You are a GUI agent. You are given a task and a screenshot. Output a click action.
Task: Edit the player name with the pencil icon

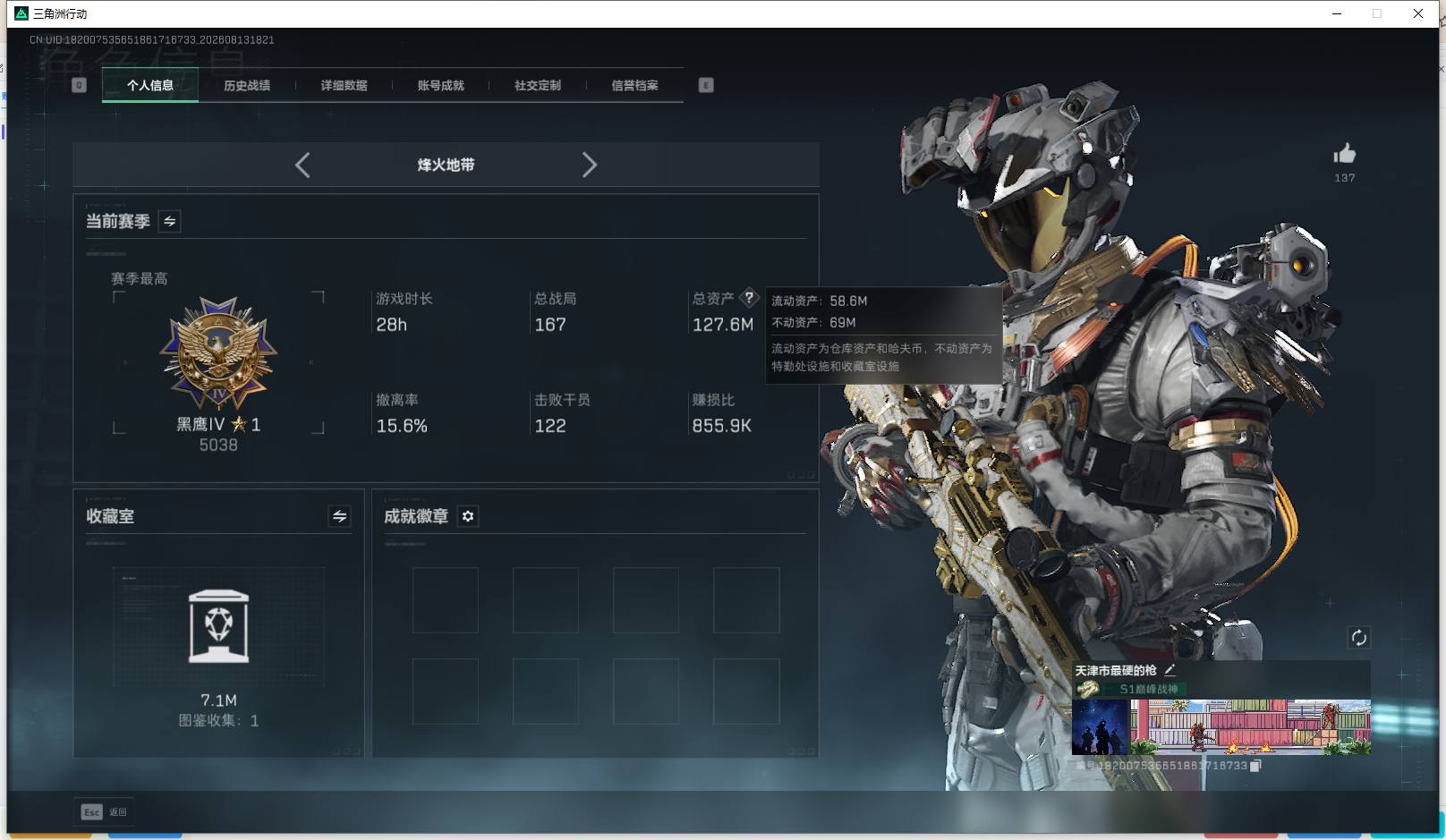[1170, 669]
